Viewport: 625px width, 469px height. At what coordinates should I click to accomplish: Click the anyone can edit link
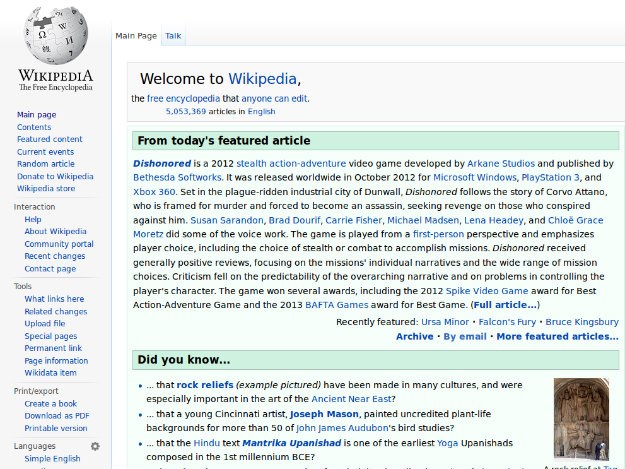pyautogui.click(x=274, y=98)
